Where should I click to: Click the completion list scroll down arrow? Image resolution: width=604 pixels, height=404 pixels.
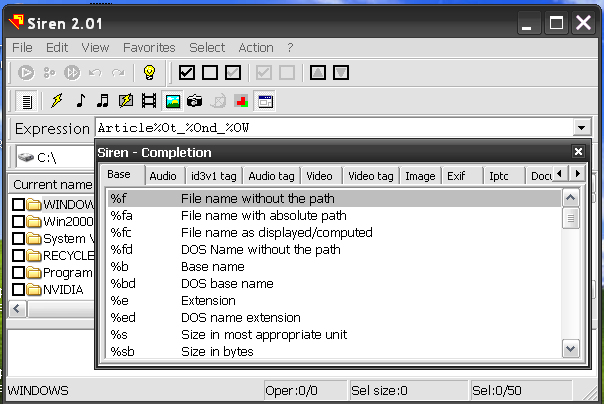coord(570,349)
